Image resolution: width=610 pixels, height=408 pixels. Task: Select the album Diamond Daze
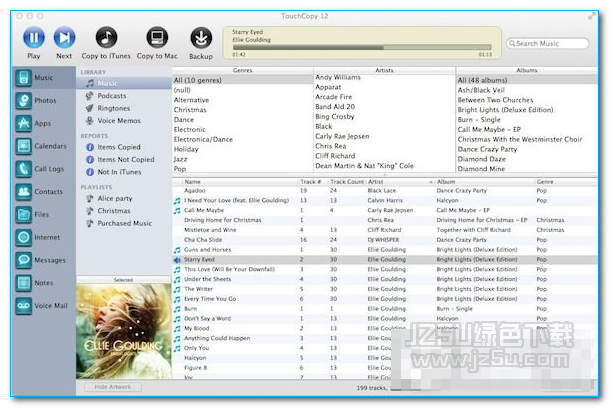527,159
